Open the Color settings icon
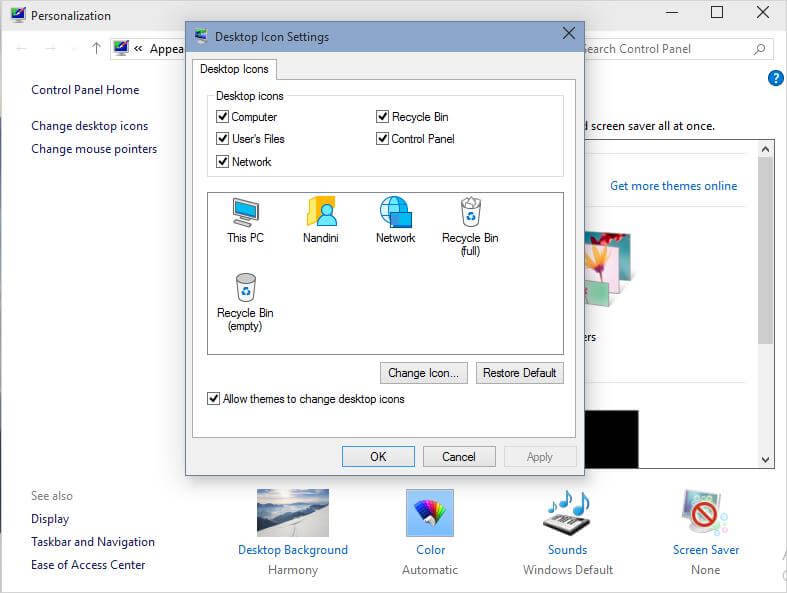Viewport: 787px width, 593px height. (430, 513)
